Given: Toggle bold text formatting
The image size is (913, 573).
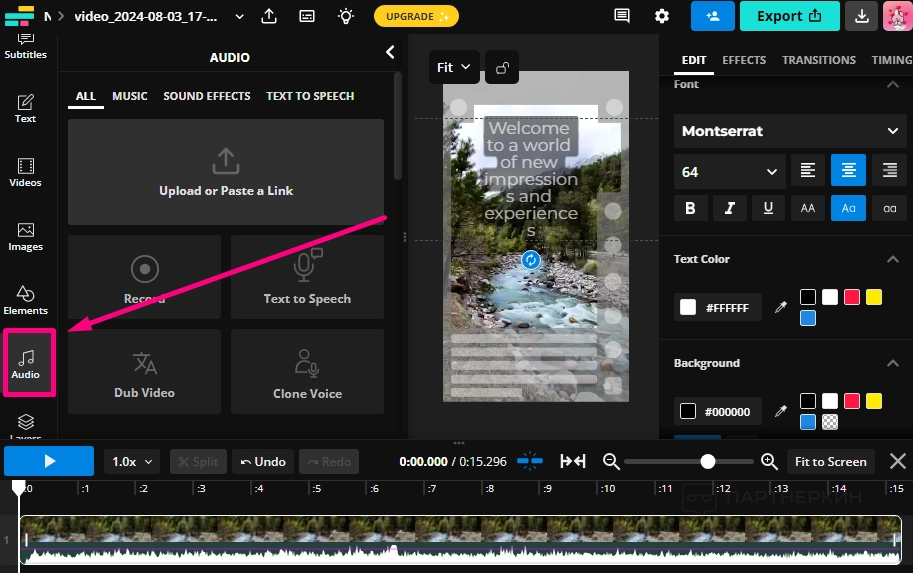Looking at the screenshot, I should click(x=690, y=208).
